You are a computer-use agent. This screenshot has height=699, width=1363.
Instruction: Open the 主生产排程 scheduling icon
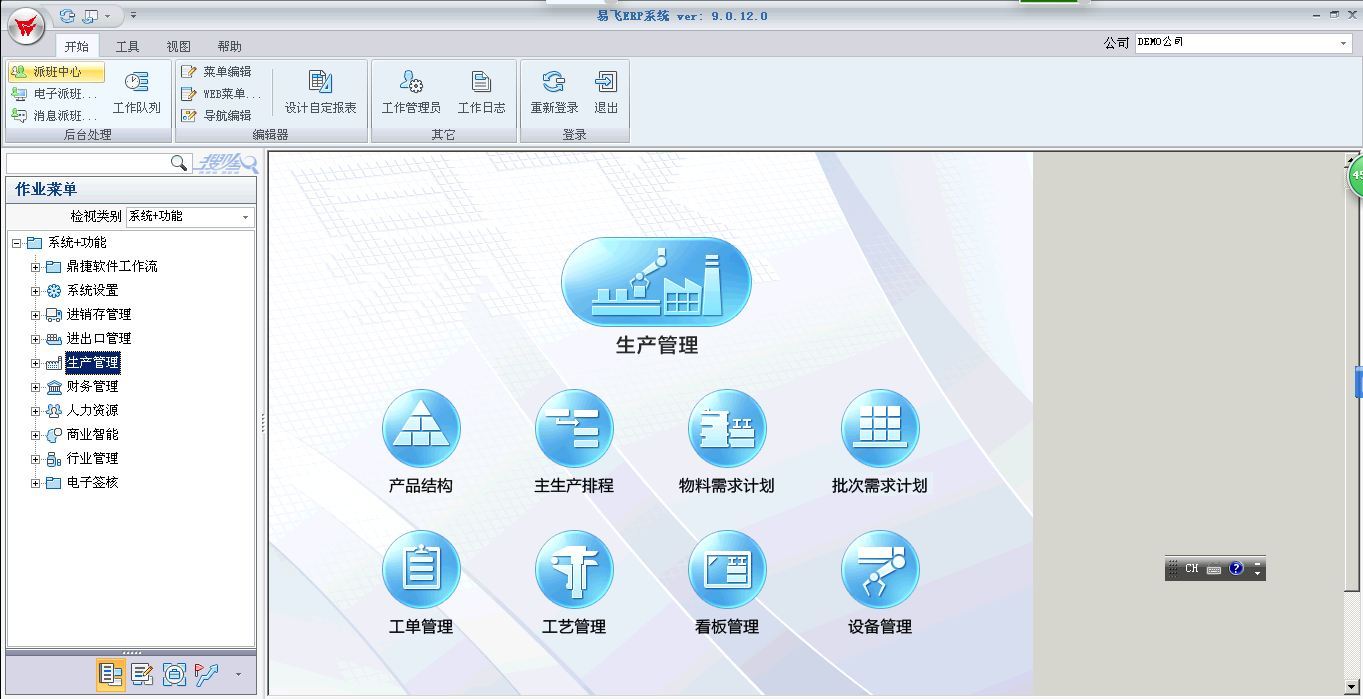click(574, 428)
